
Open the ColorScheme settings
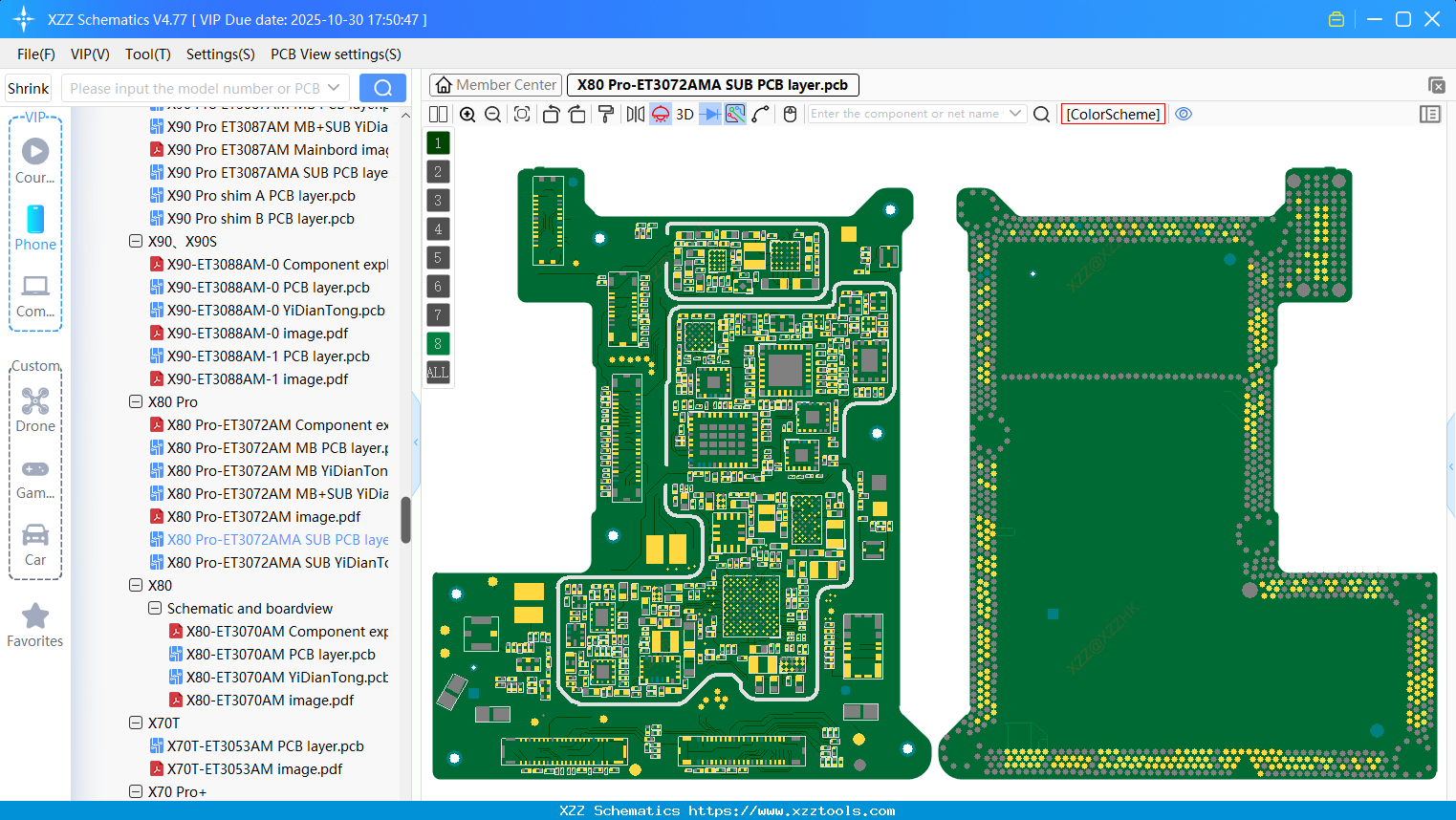pyautogui.click(x=1112, y=114)
